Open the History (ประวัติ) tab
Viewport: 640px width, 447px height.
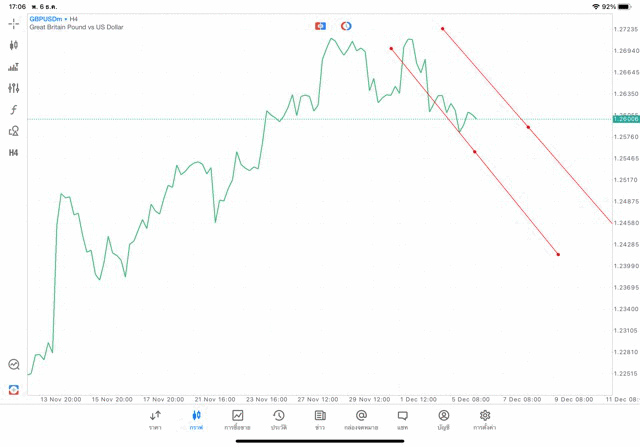tap(279, 420)
